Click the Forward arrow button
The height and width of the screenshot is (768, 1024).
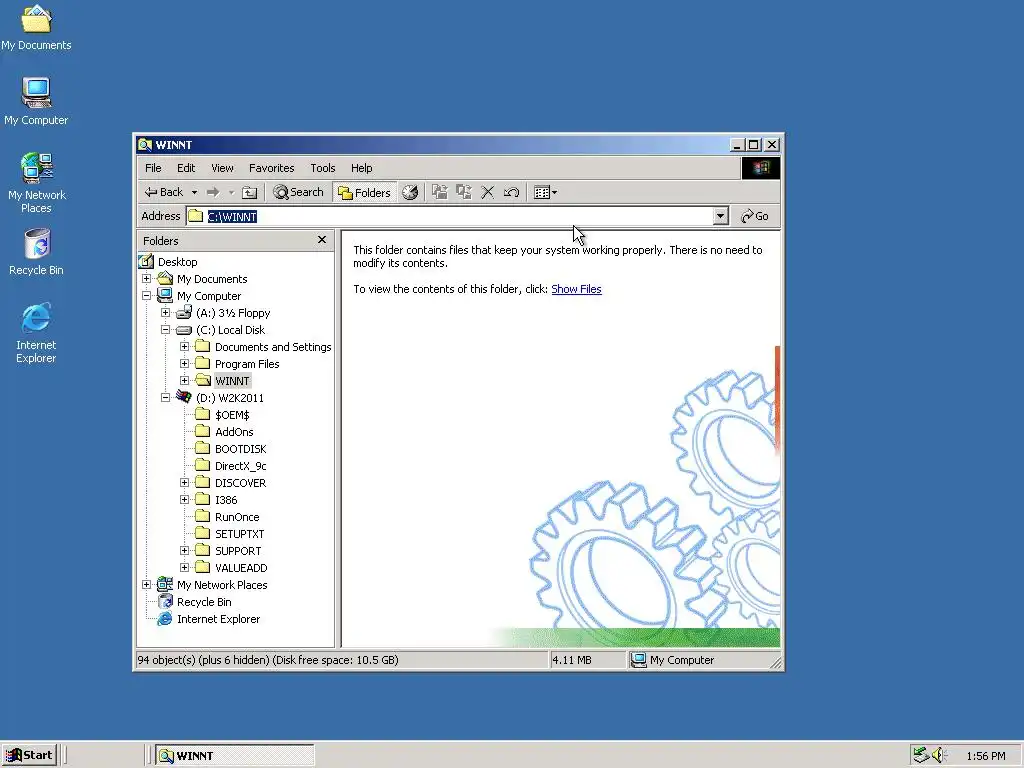(213, 192)
